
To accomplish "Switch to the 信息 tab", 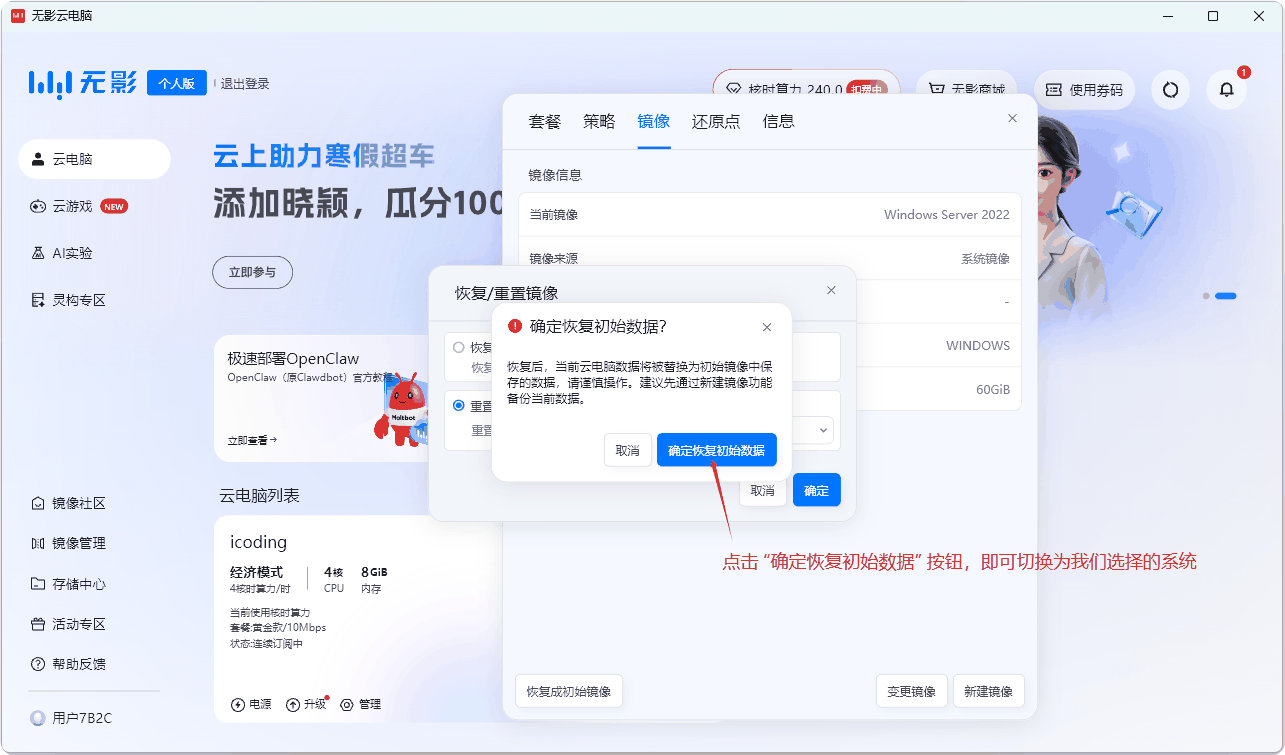I will coord(779,121).
